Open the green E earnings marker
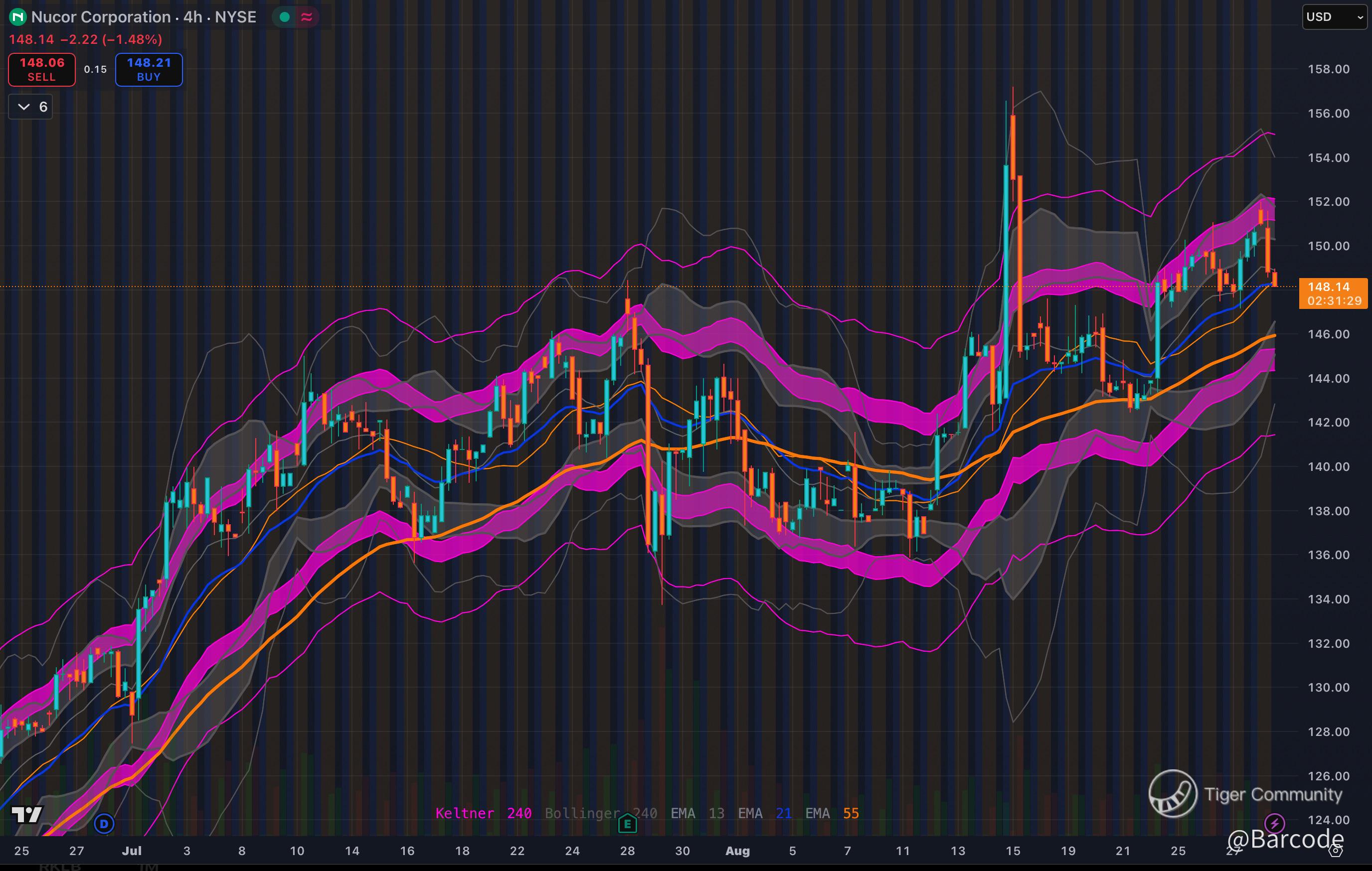 (627, 823)
